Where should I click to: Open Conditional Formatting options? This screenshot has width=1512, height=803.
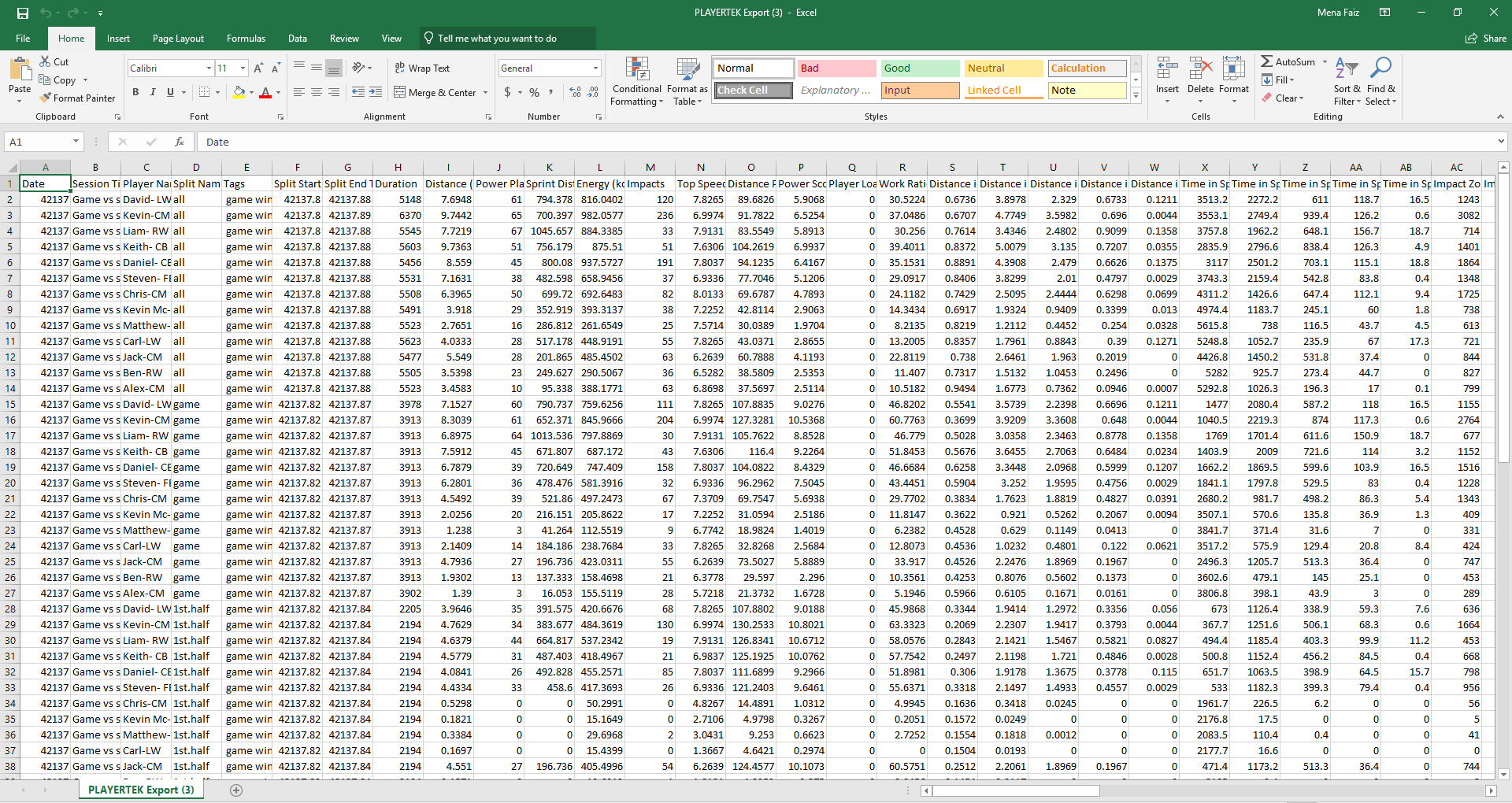[636, 82]
